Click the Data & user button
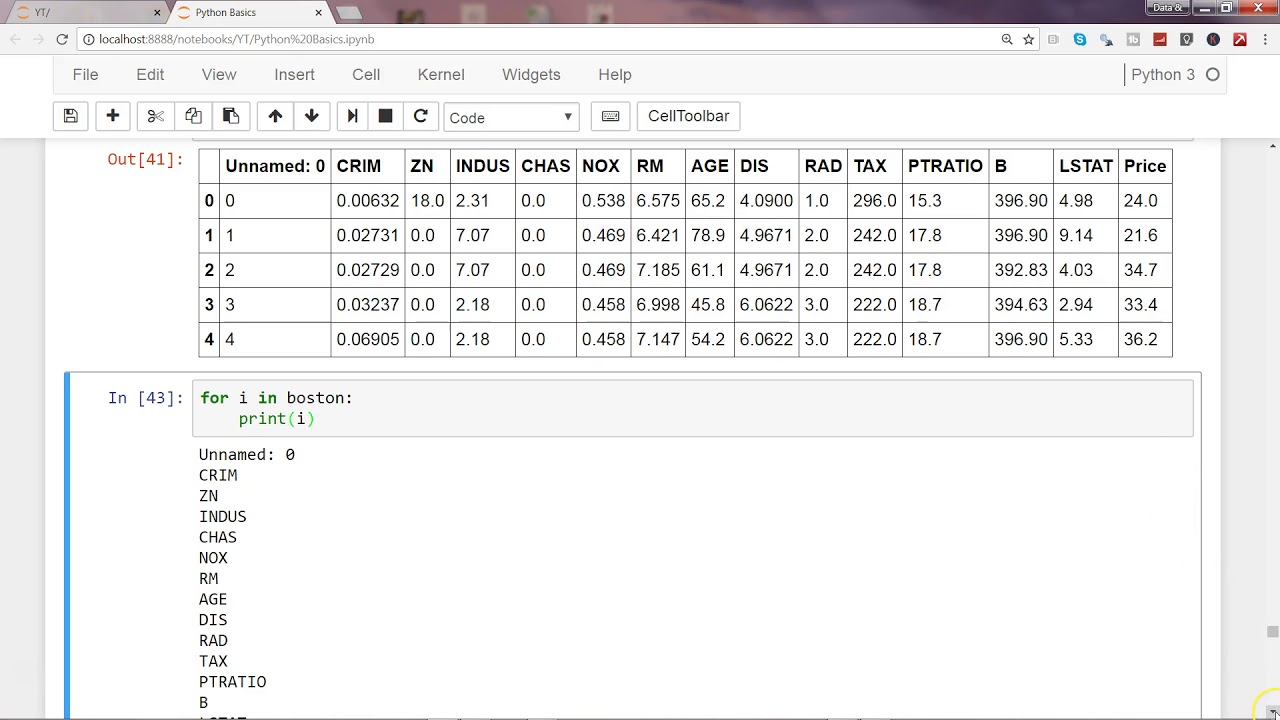This screenshot has height=720, width=1280. point(1167,8)
